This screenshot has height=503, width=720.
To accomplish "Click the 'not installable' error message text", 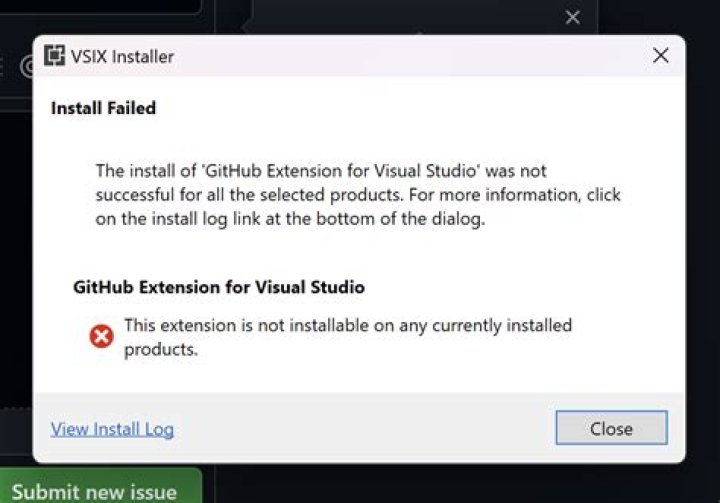I will point(347,325).
